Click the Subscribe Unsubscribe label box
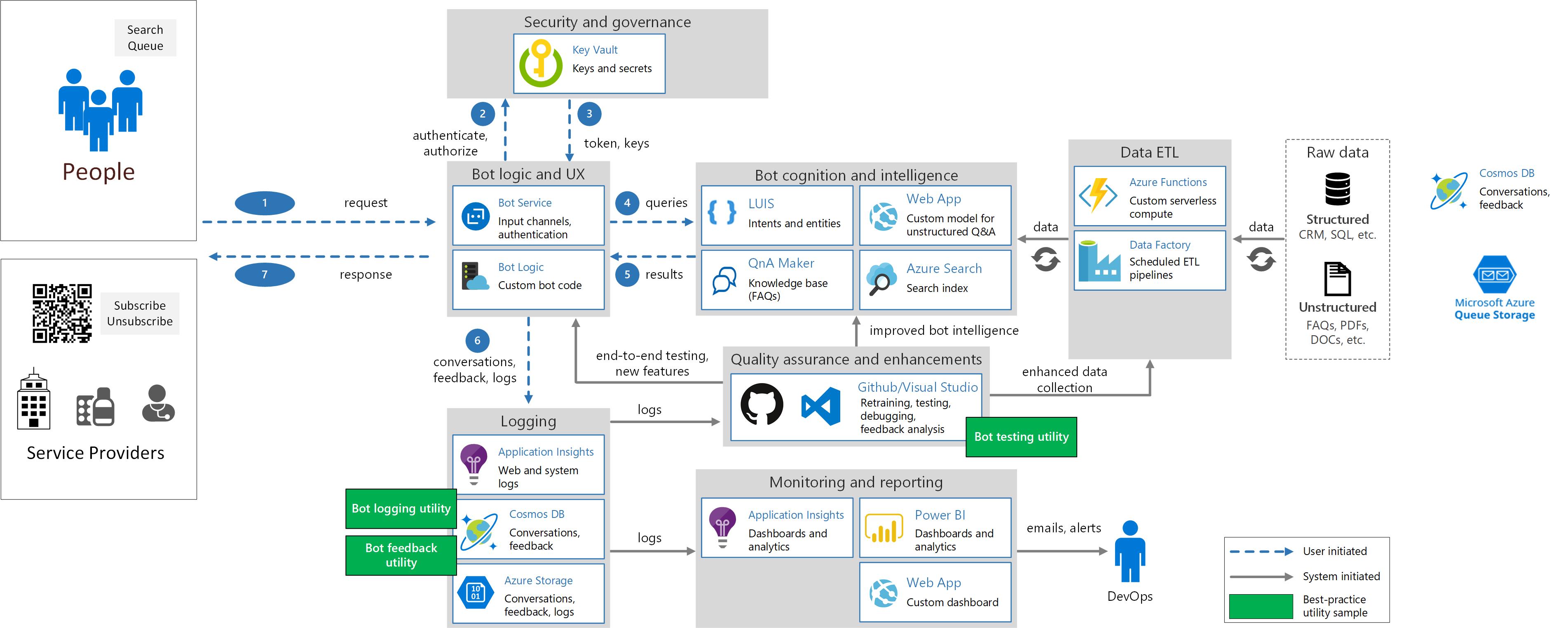1568x628 pixels. point(139,313)
